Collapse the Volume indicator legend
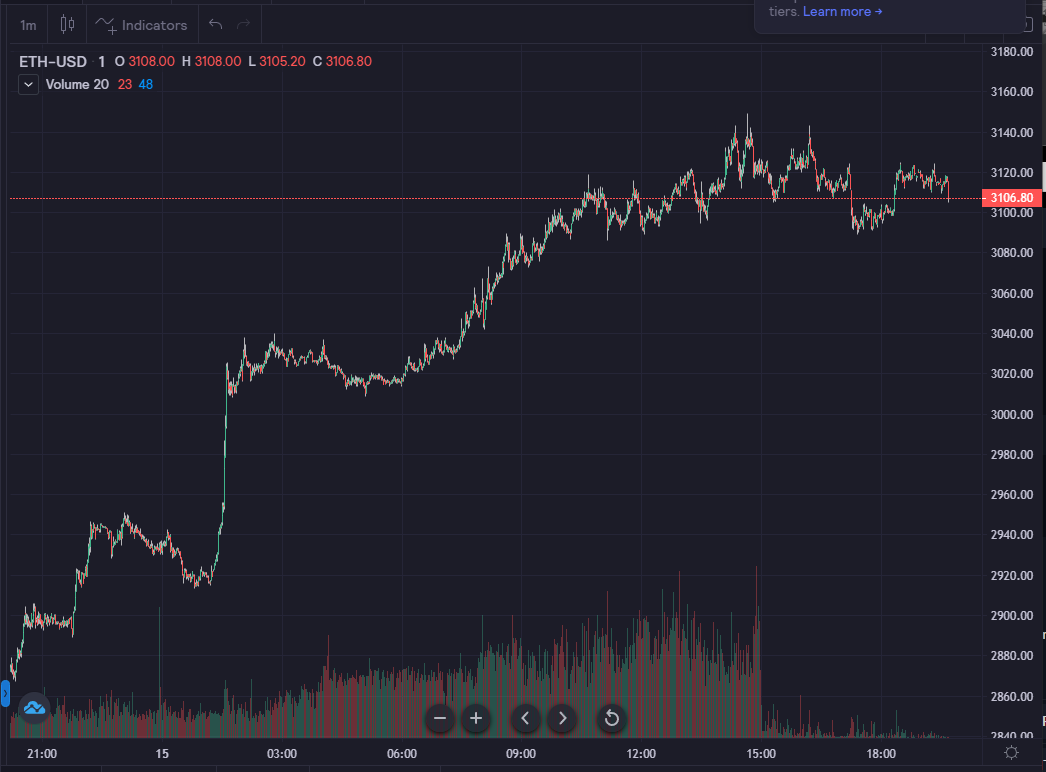 pyautogui.click(x=28, y=85)
